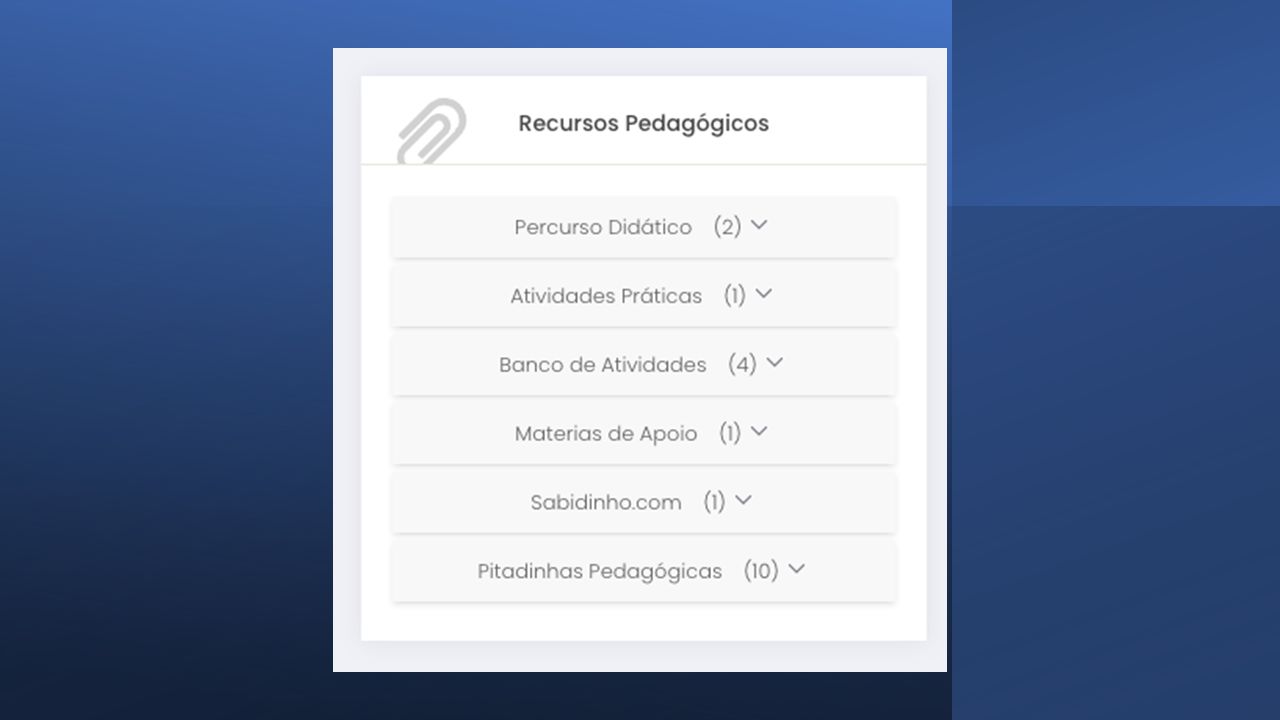Image resolution: width=1280 pixels, height=720 pixels.
Task: Click the chevron arrow beside Atividades Práticas
Action: (x=764, y=294)
